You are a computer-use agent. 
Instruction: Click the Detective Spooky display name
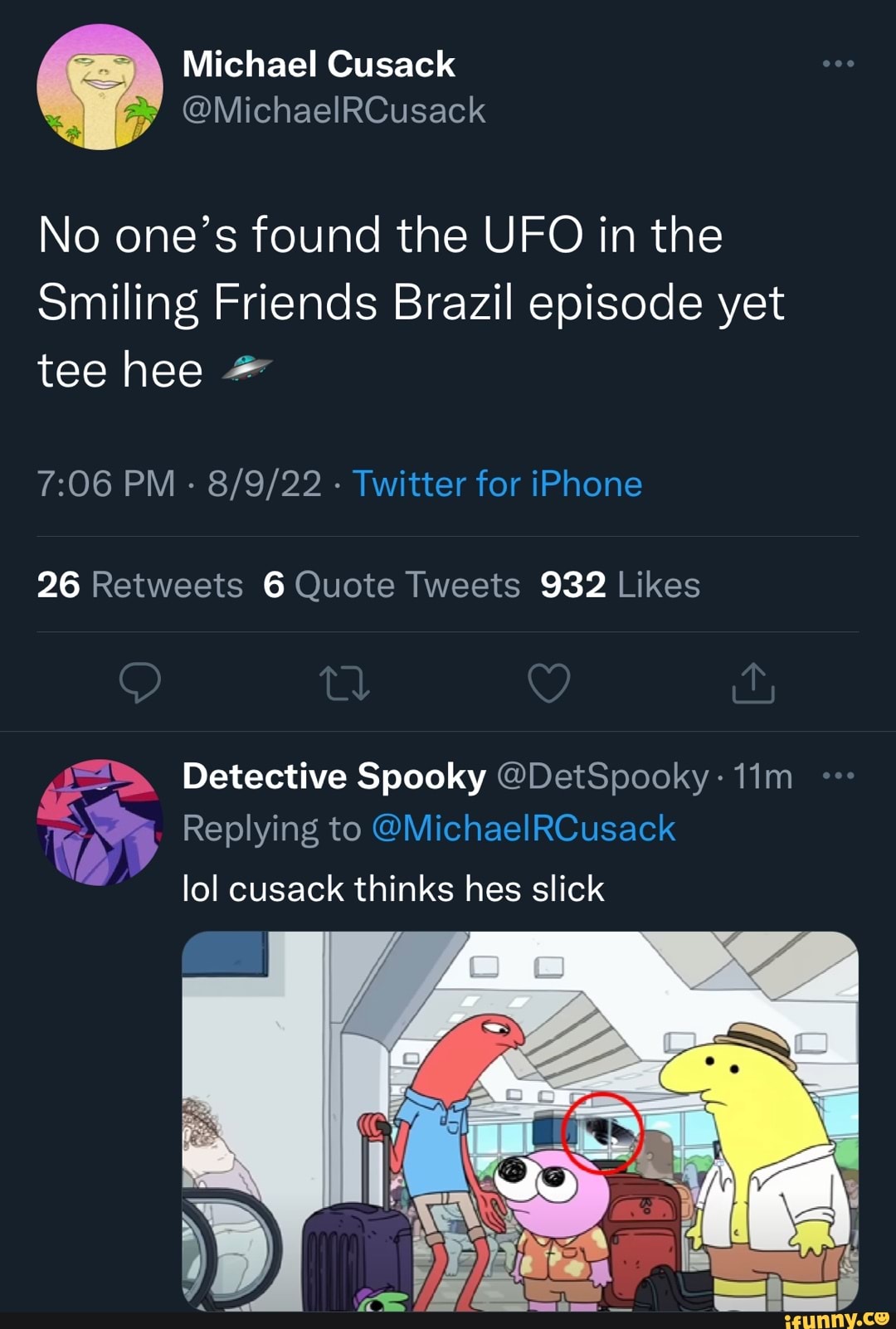[334, 776]
